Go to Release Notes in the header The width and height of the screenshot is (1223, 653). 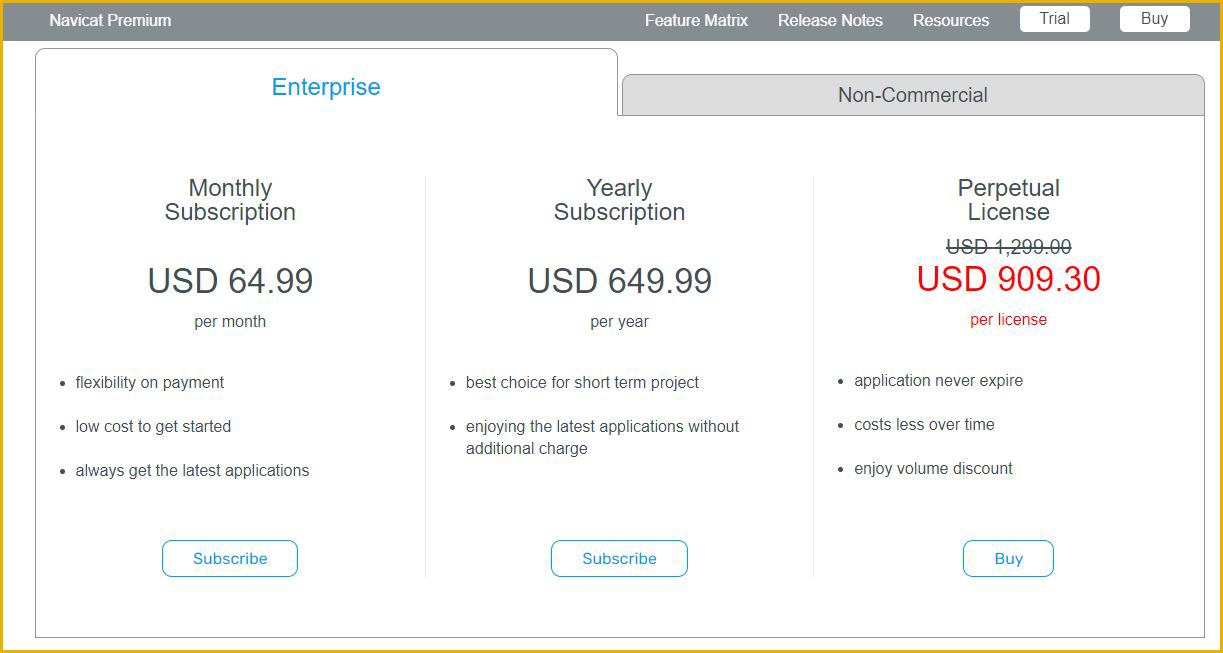click(830, 20)
